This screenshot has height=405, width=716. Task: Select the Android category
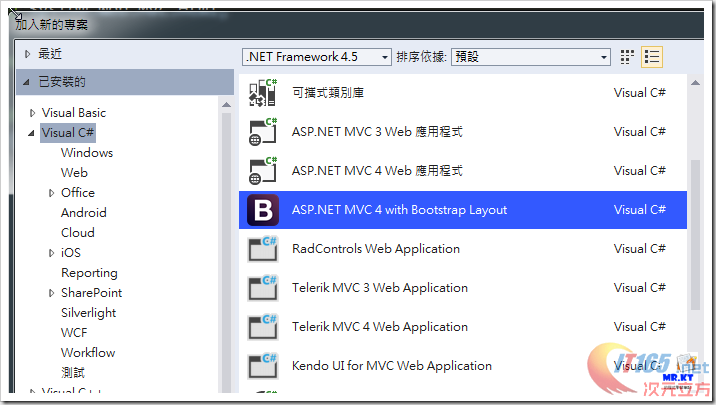coord(84,213)
